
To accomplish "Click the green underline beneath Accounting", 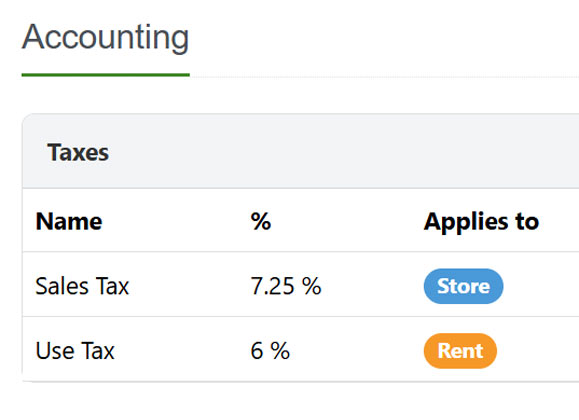I will pos(106,75).
